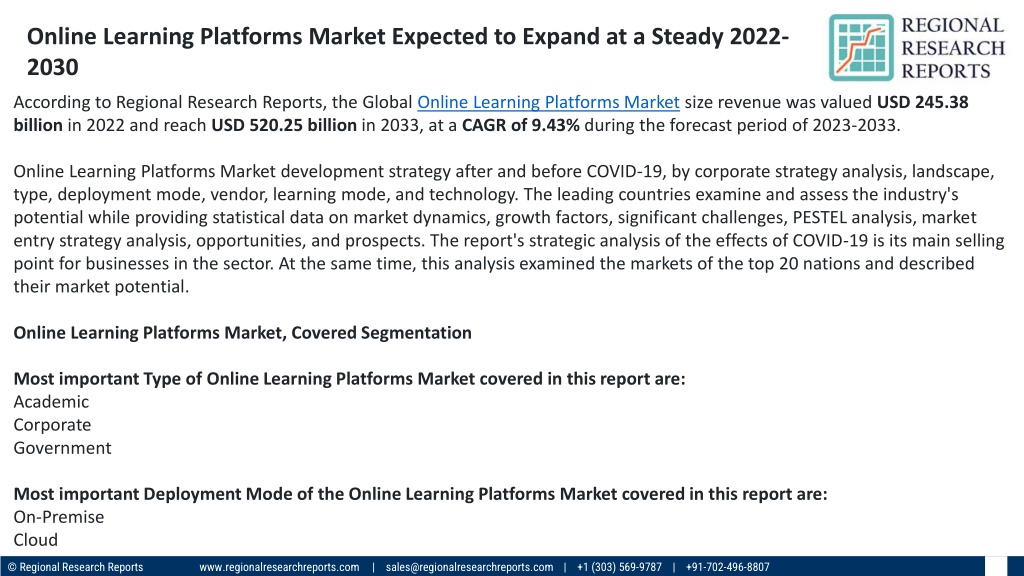
Task: Click the © Regional Research Reports footer text
Action: pyautogui.click(x=75, y=567)
